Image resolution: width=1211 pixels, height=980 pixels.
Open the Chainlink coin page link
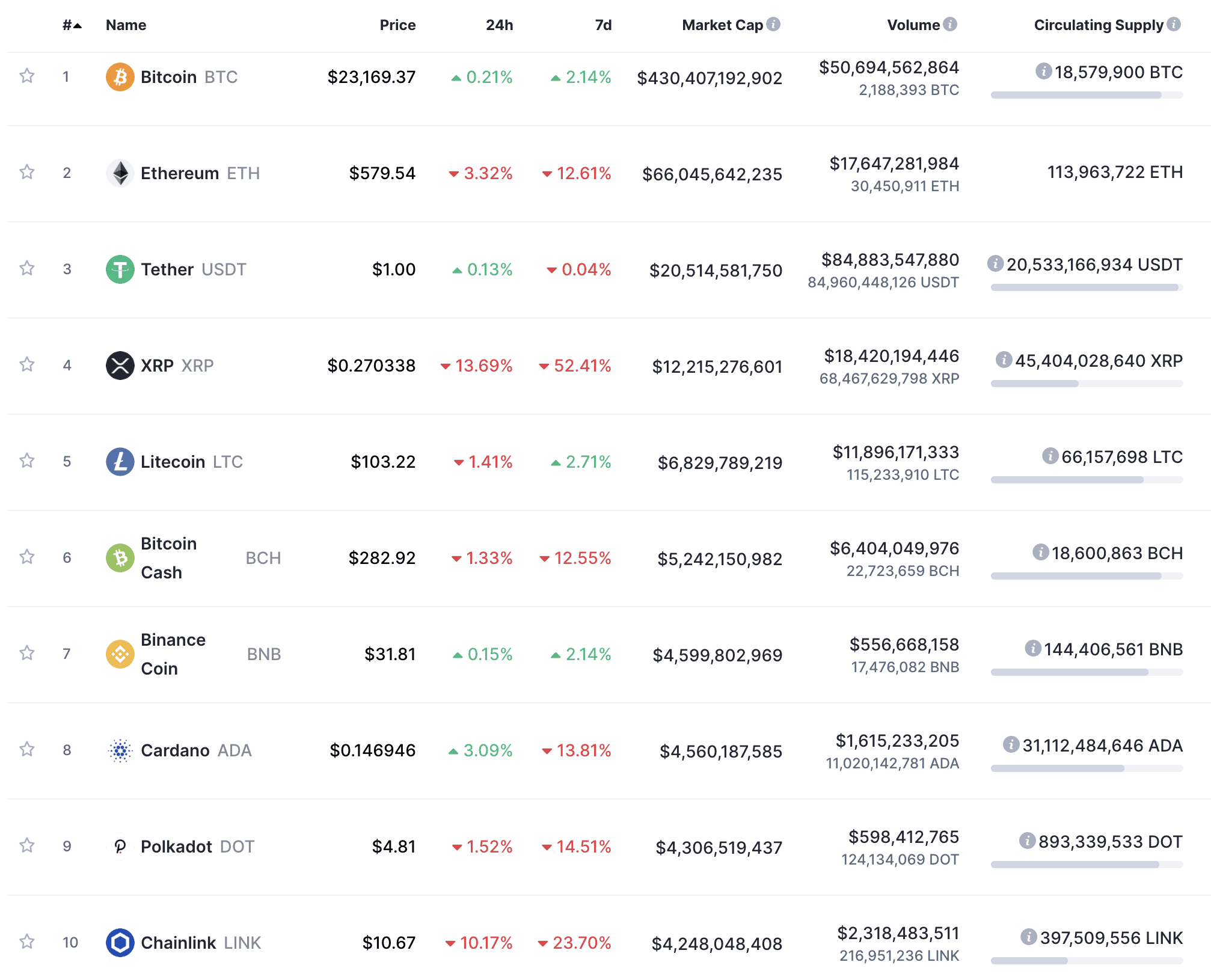pyautogui.click(x=178, y=943)
